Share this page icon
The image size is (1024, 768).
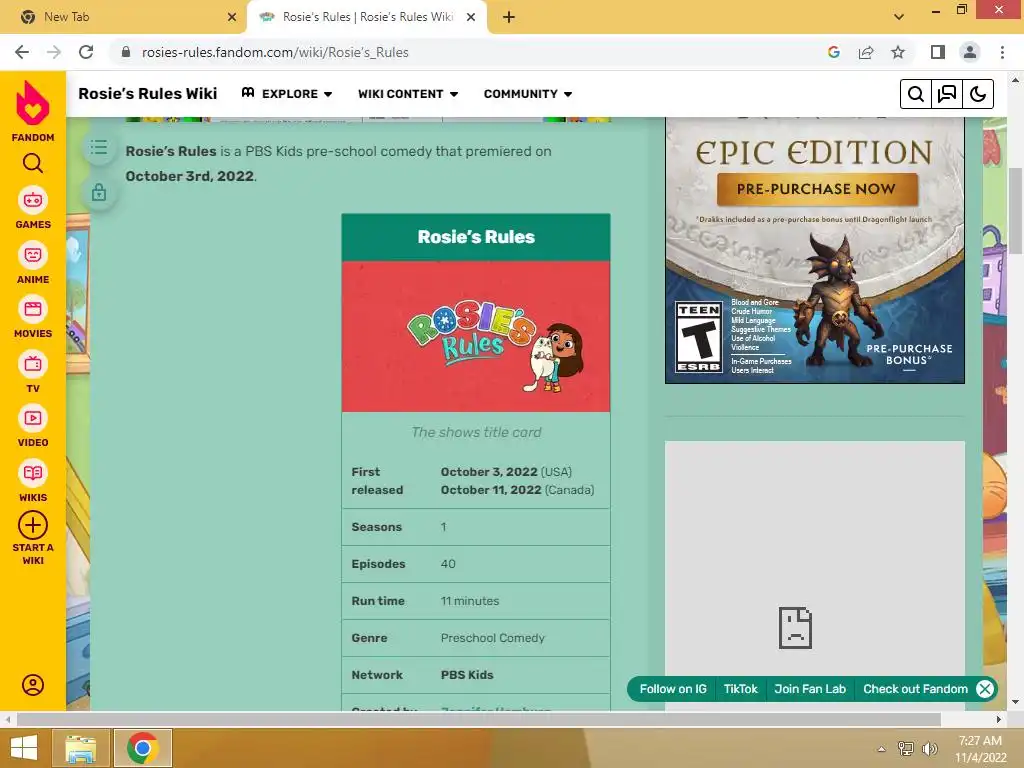(866, 52)
